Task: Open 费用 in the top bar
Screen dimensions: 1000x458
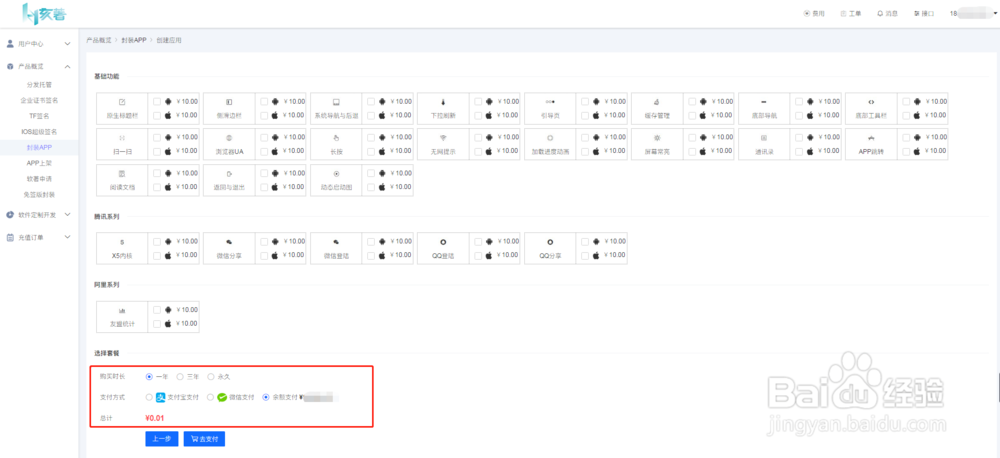Action: coord(814,13)
